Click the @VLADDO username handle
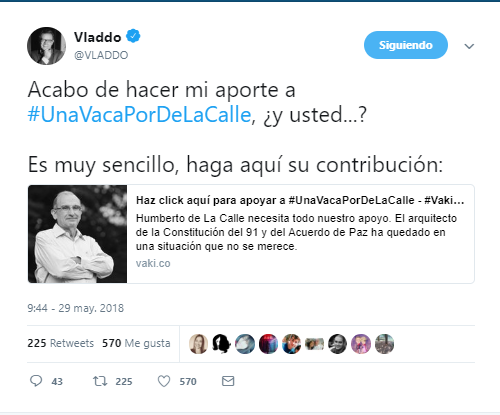The width and height of the screenshot is (500, 415). pyautogui.click(x=101, y=55)
